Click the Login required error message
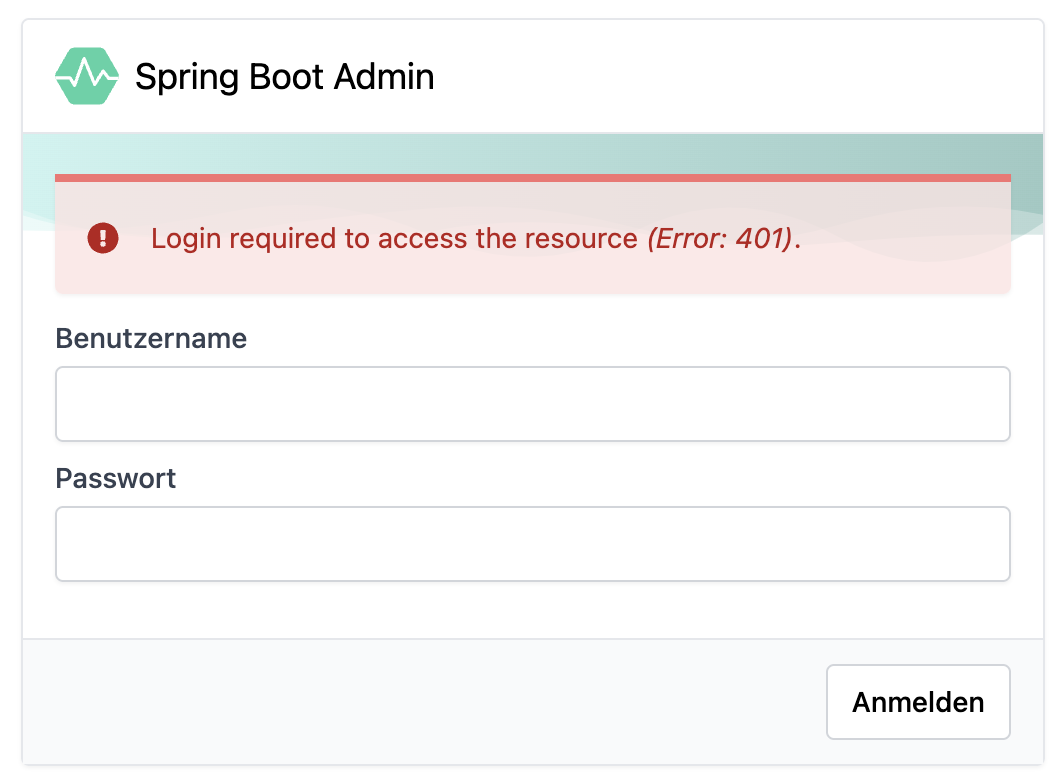Viewport: 1062px width, 784px height. click(x=394, y=238)
